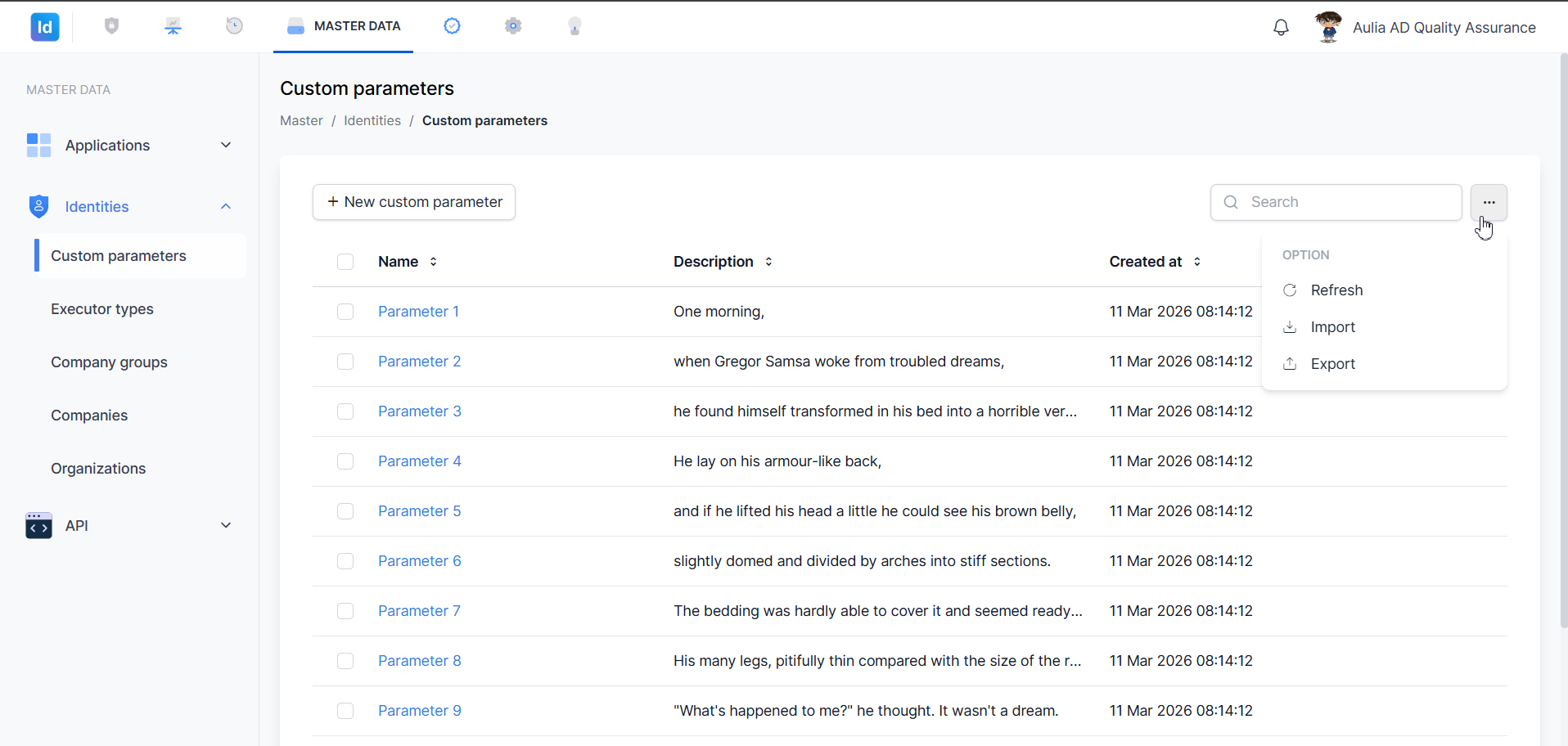Open the light bulb icon in top navigation
The image size is (1568, 746).
coord(574,26)
